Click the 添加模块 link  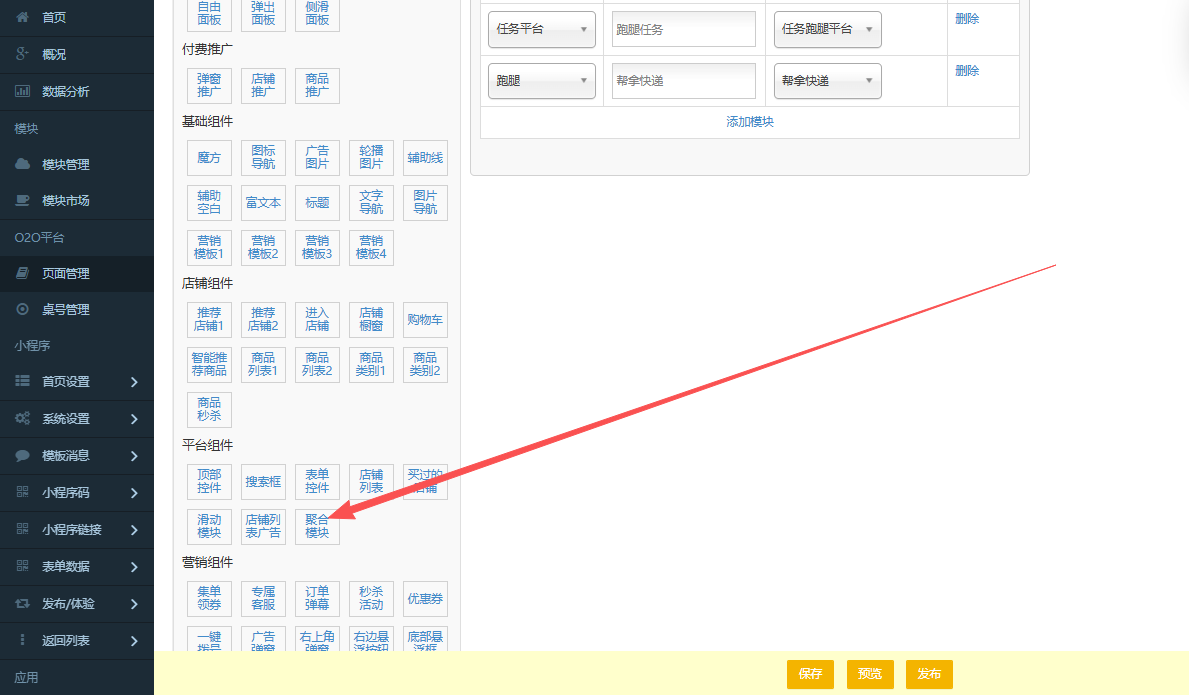point(750,122)
